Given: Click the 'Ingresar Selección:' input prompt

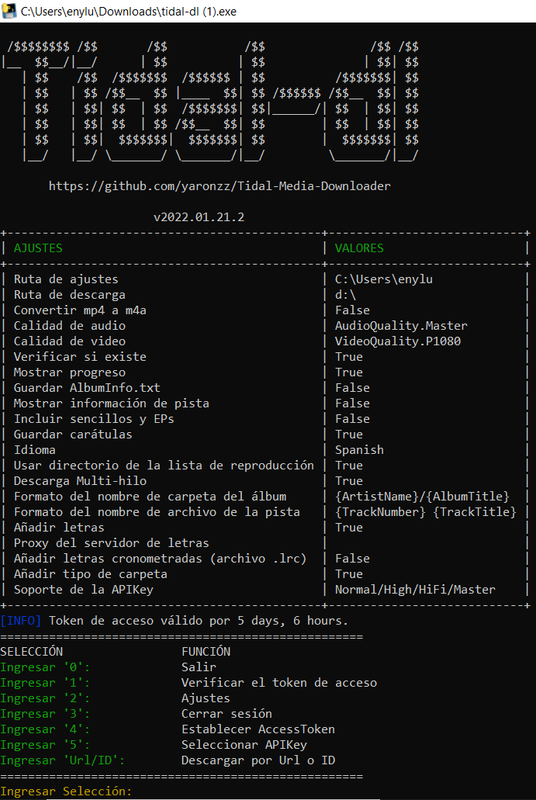Looking at the screenshot, I should 66,791.
